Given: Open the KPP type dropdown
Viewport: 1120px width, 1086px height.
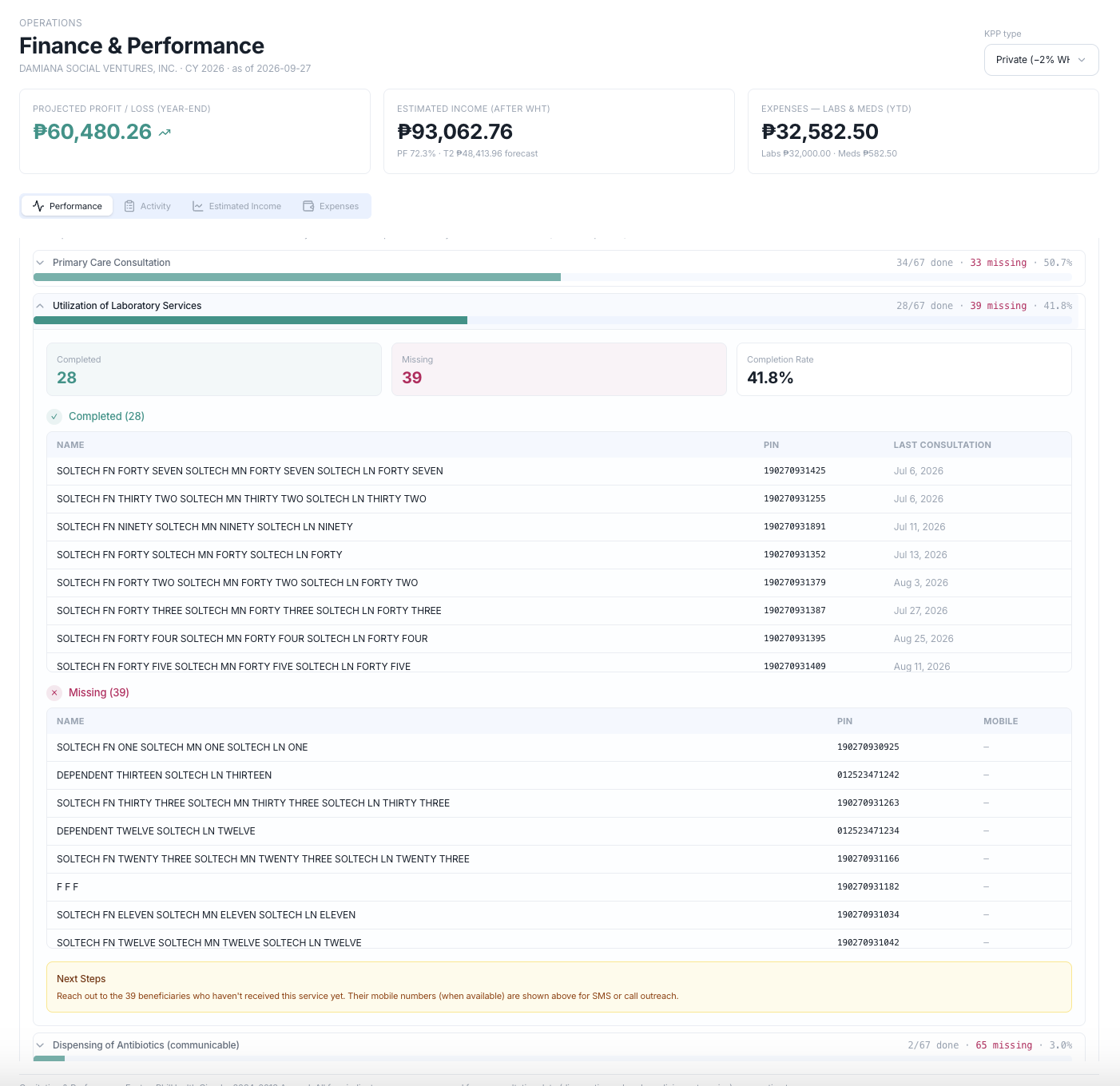Looking at the screenshot, I should [1041, 60].
